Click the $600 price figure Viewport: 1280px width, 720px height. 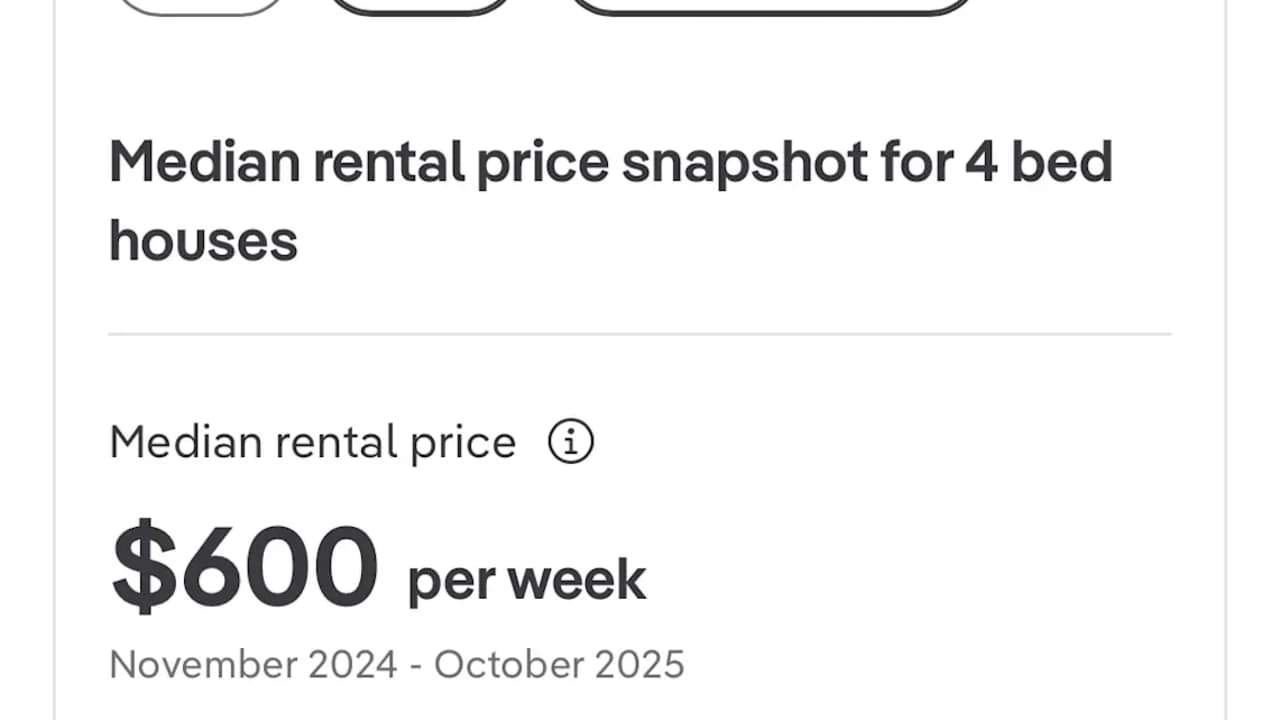(x=245, y=567)
